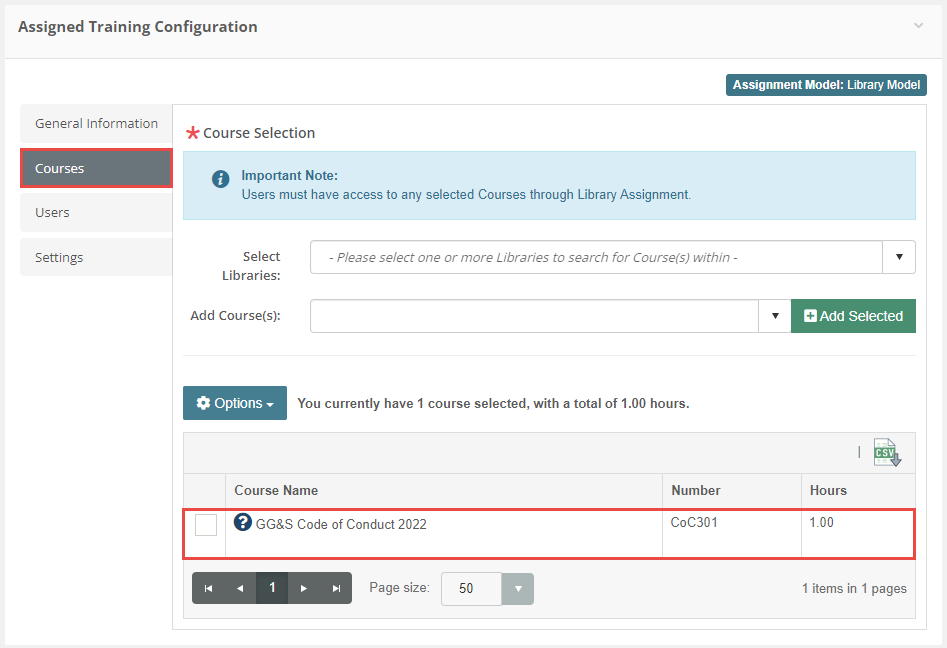The height and width of the screenshot is (648, 947).
Task: Export course list to CSV
Action: [886, 453]
